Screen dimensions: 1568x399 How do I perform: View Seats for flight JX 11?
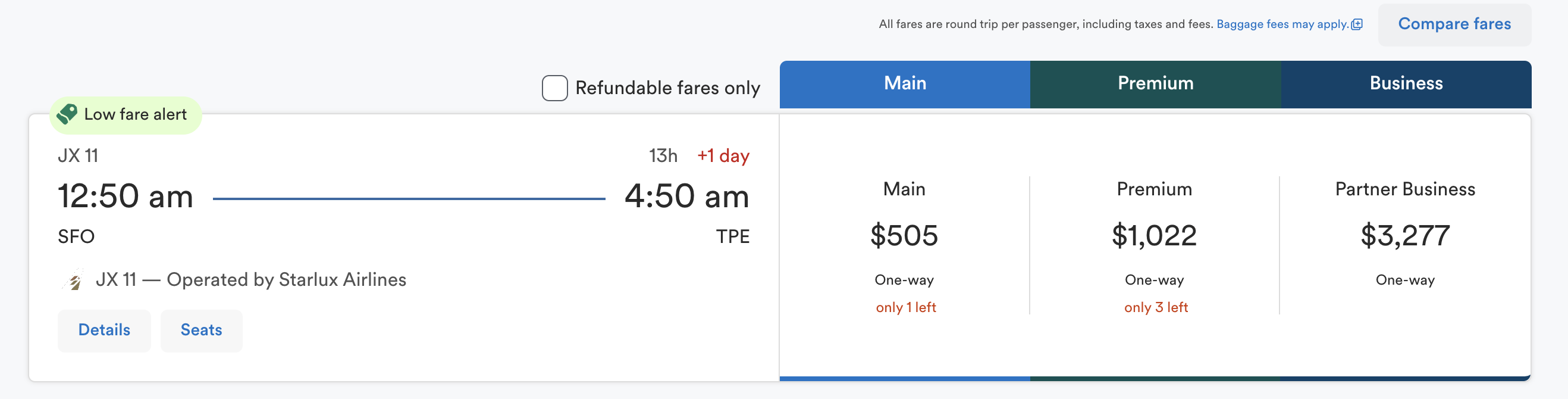coord(201,330)
